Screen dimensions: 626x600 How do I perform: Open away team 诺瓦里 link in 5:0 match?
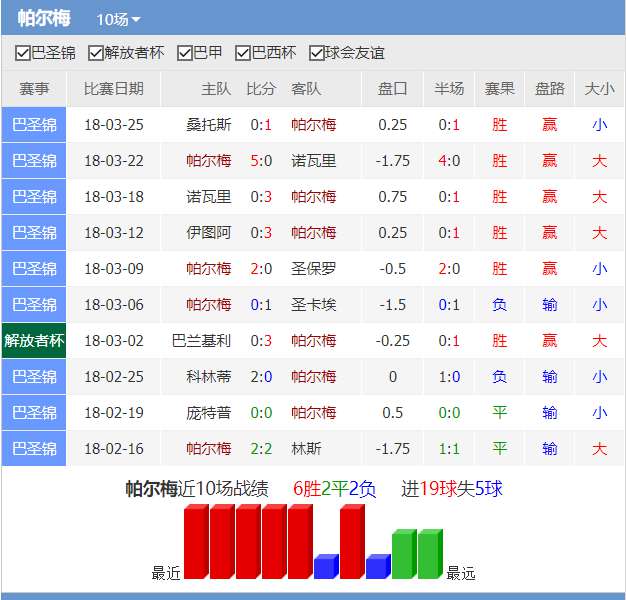click(313, 161)
